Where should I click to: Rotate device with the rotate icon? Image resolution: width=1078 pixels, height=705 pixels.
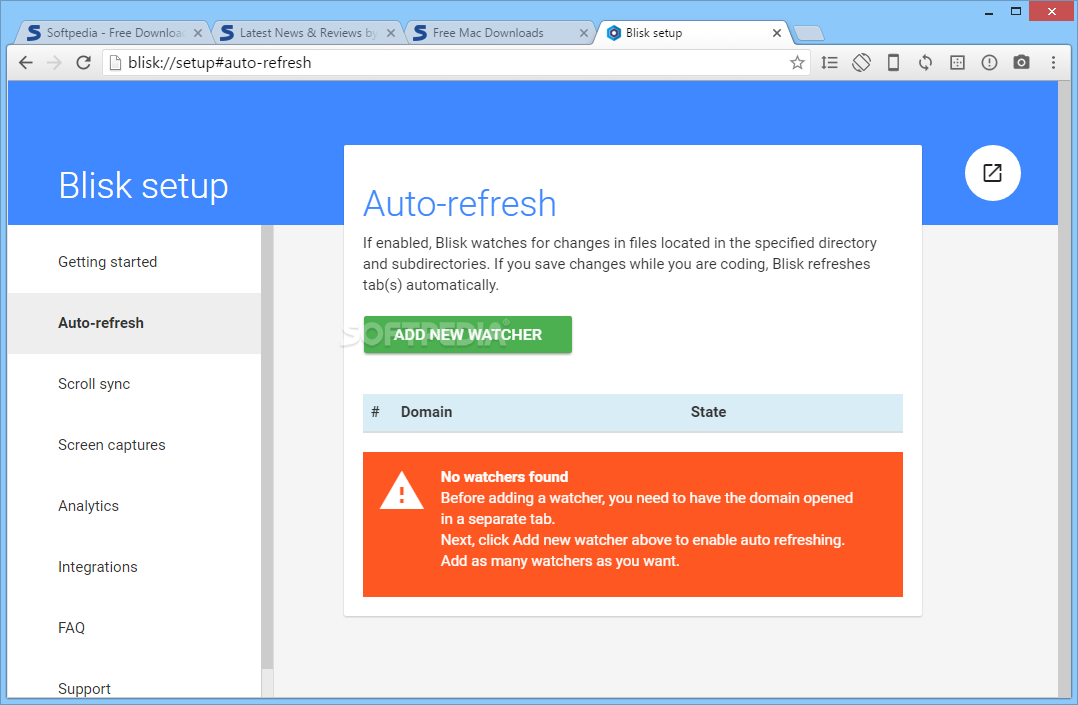tap(861, 63)
